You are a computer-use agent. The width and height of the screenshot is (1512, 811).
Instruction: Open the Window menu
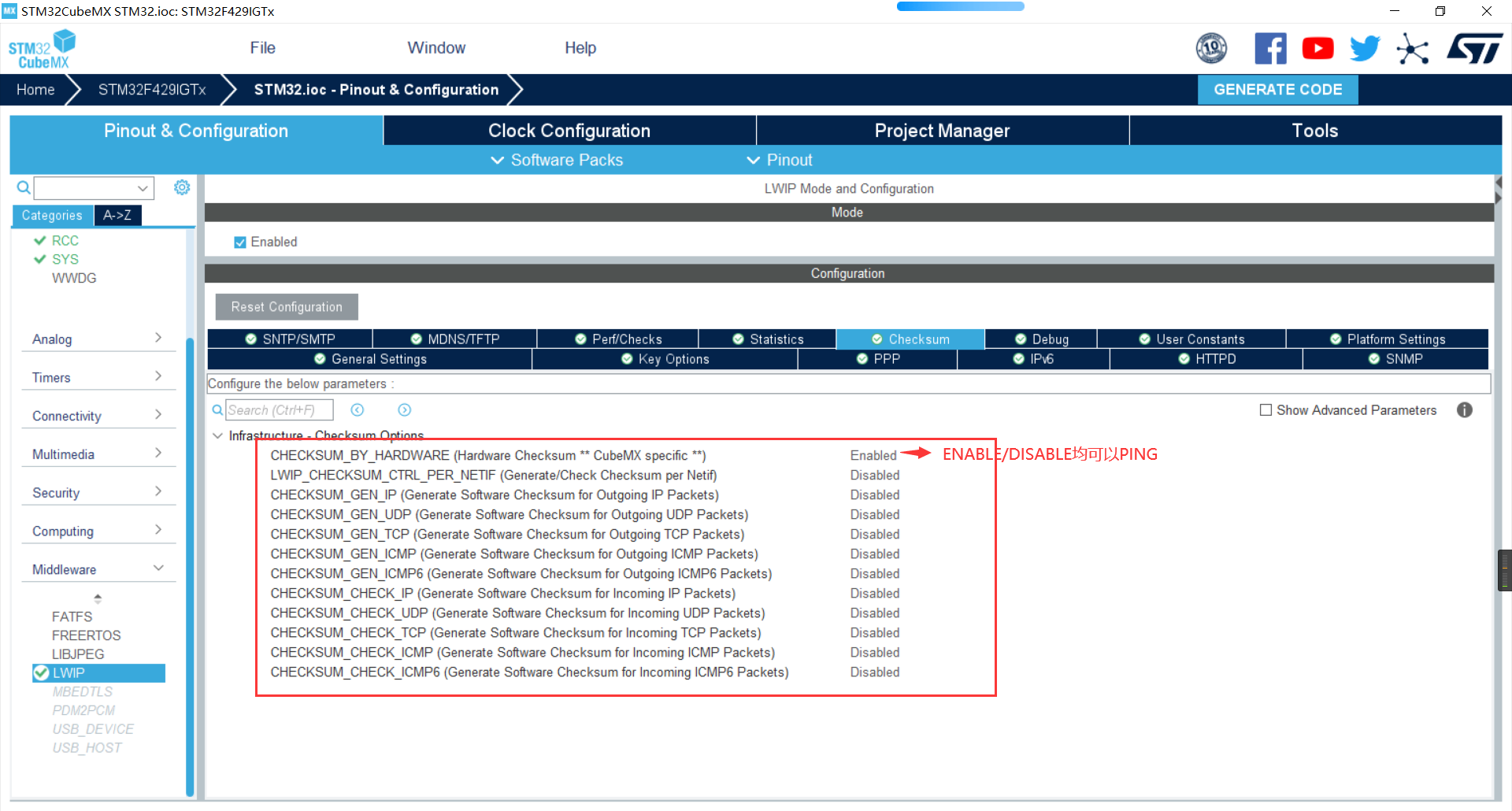click(x=436, y=48)
